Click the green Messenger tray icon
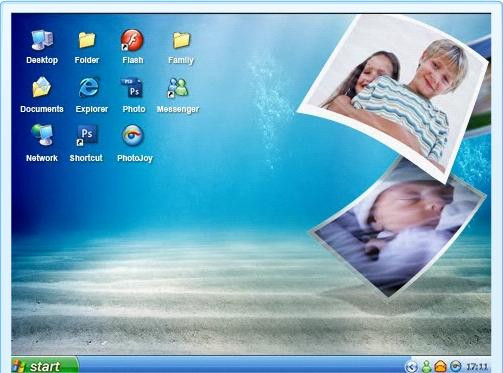Screen dimensions: 503x373 tap(426, 367)
